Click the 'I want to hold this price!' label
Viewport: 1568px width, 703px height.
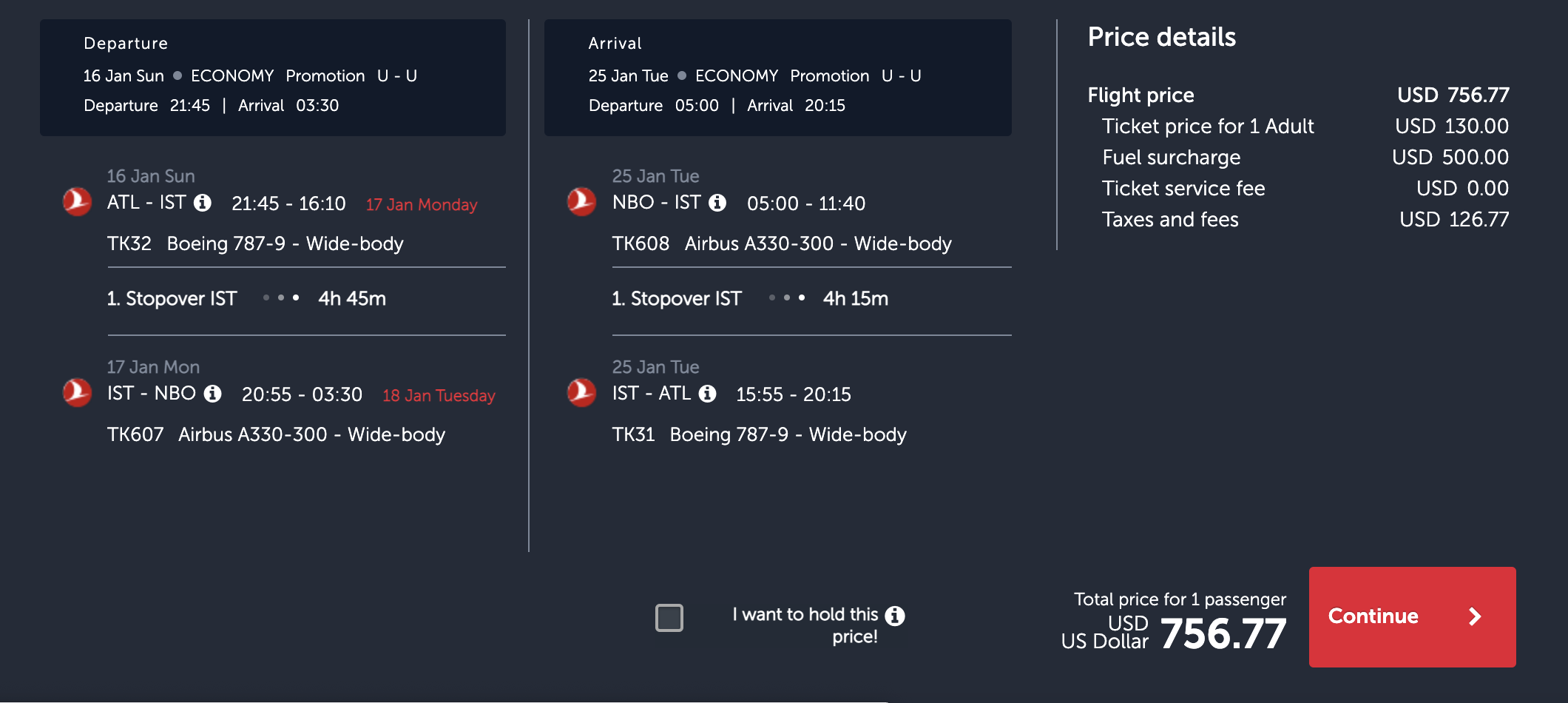point(805,625)
